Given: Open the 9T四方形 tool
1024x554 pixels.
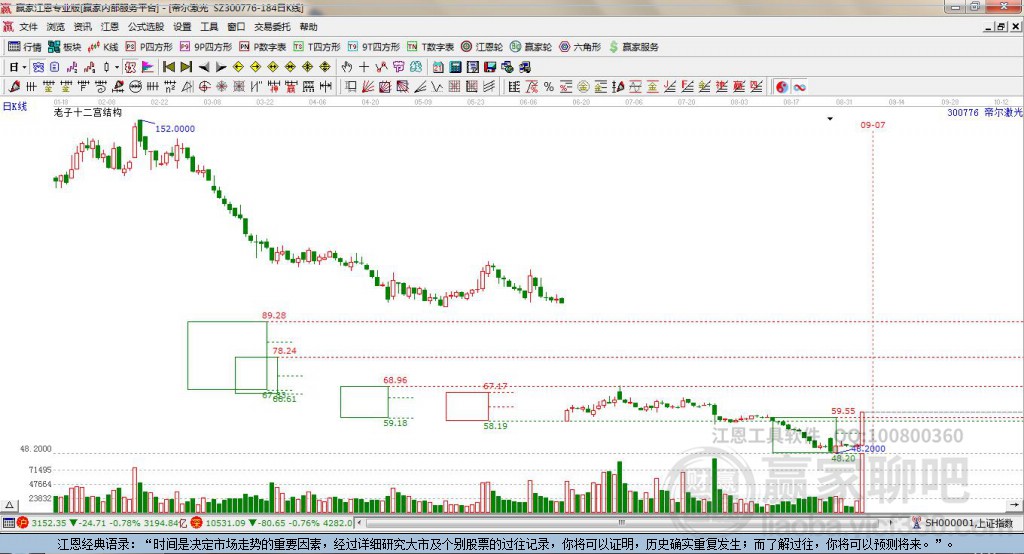Looking at the screenshot, I should click(x=374, y=46).
